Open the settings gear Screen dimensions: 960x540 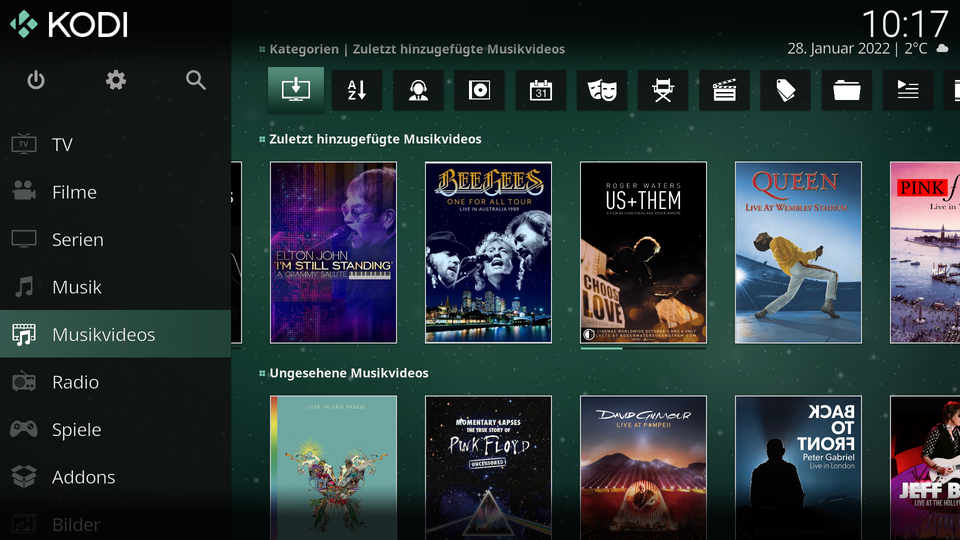[116, 80]
